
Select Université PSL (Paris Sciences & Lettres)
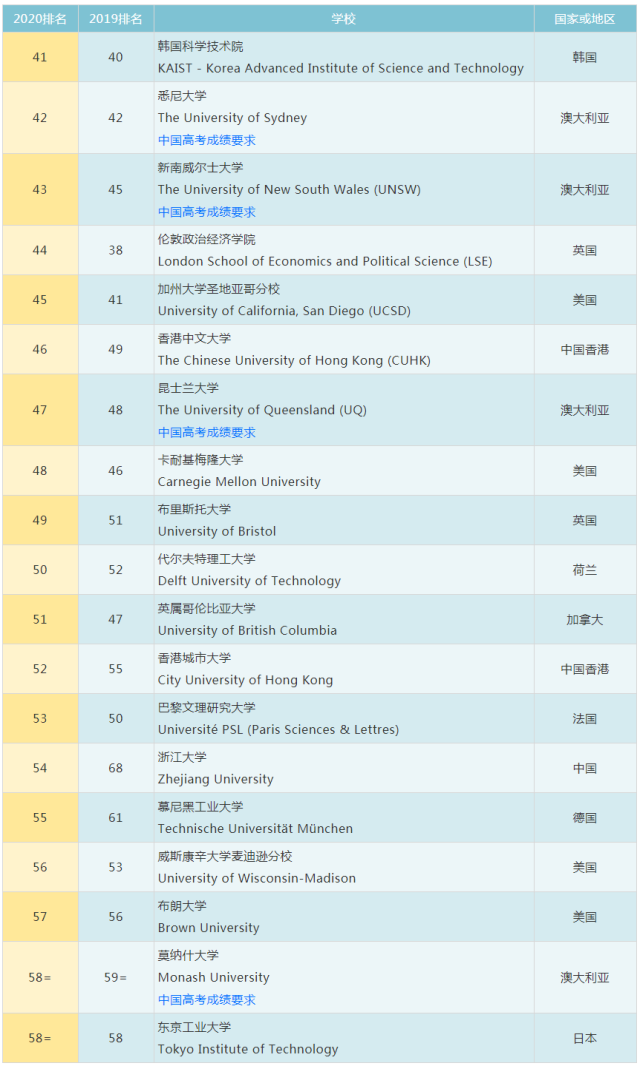279,730
